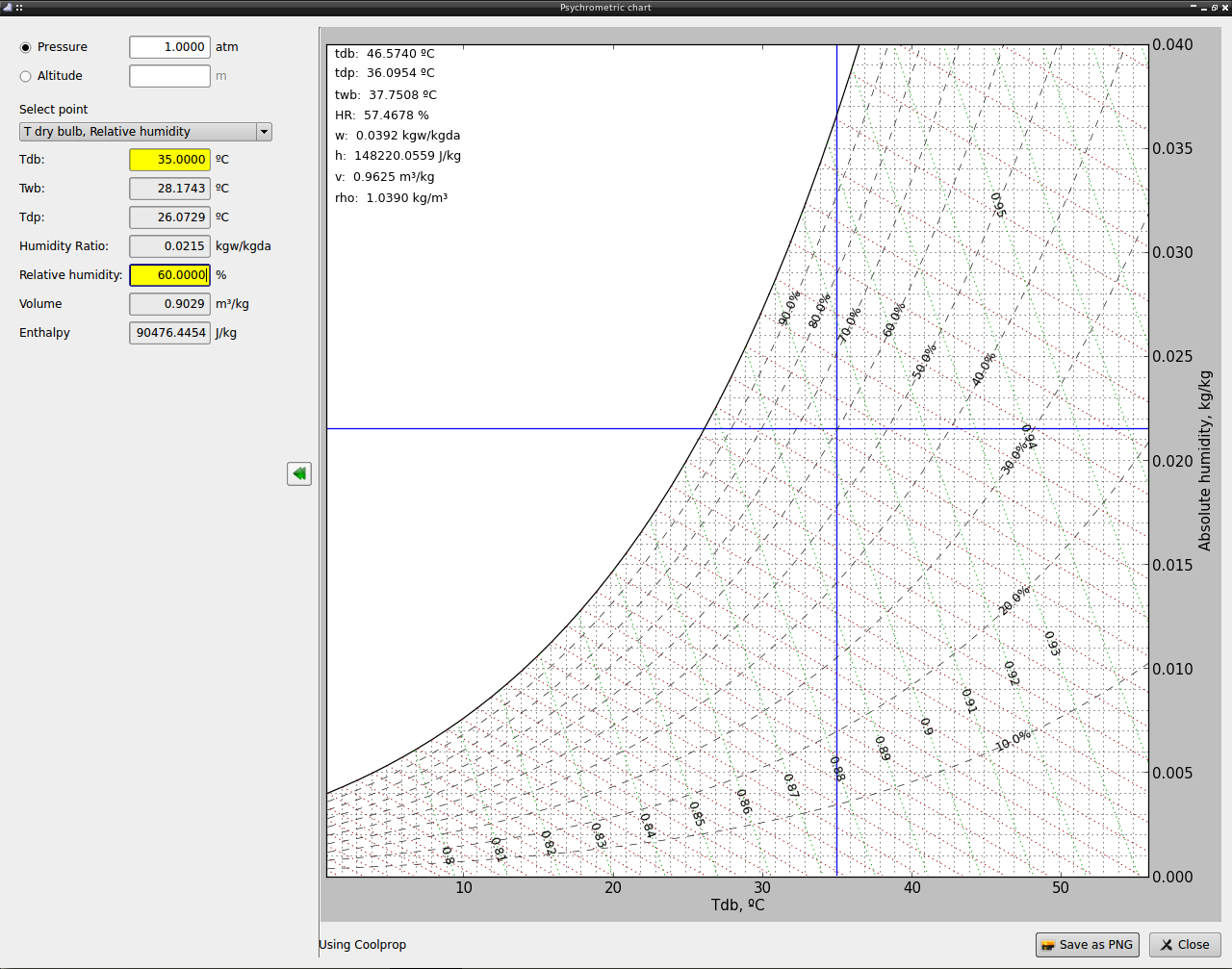Click the grip dots icon in the titlebar
1232x969 pixels.
click(x=21, y=7)
